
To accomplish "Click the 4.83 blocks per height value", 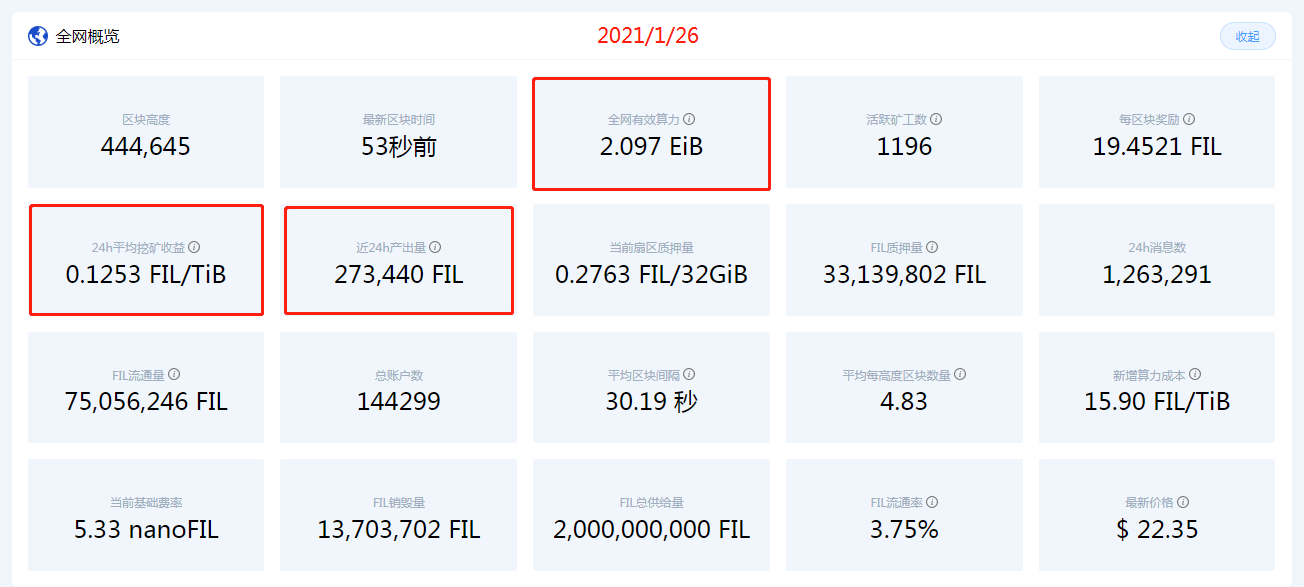I will (904, 402).
